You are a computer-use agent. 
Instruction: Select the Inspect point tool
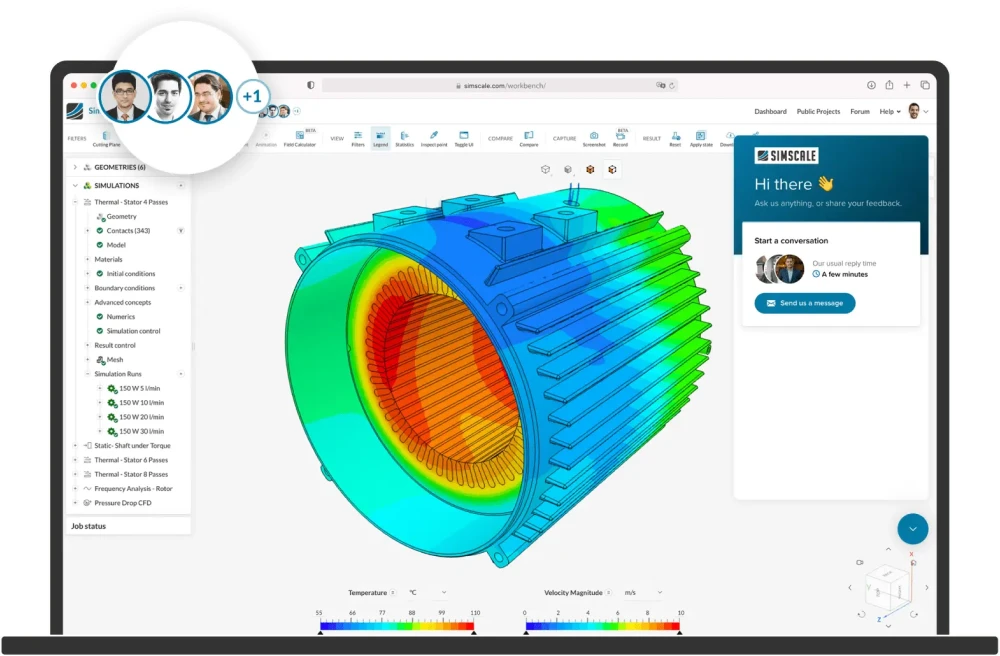click(434, 134)
